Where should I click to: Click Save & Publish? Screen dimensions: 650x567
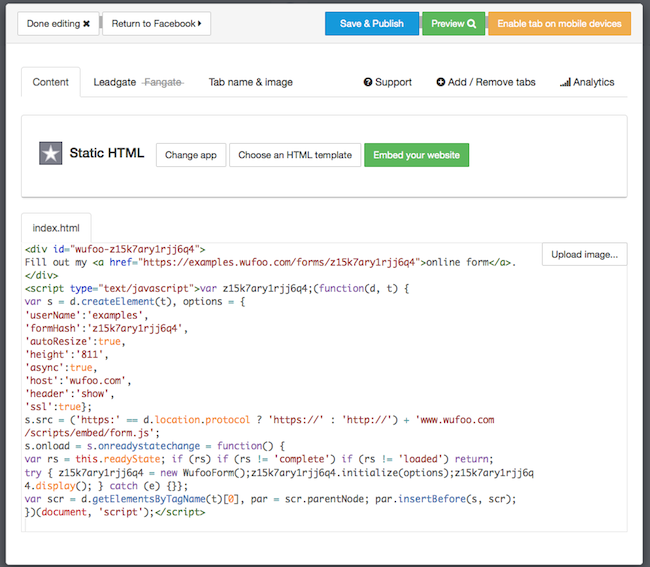(372, 24)
